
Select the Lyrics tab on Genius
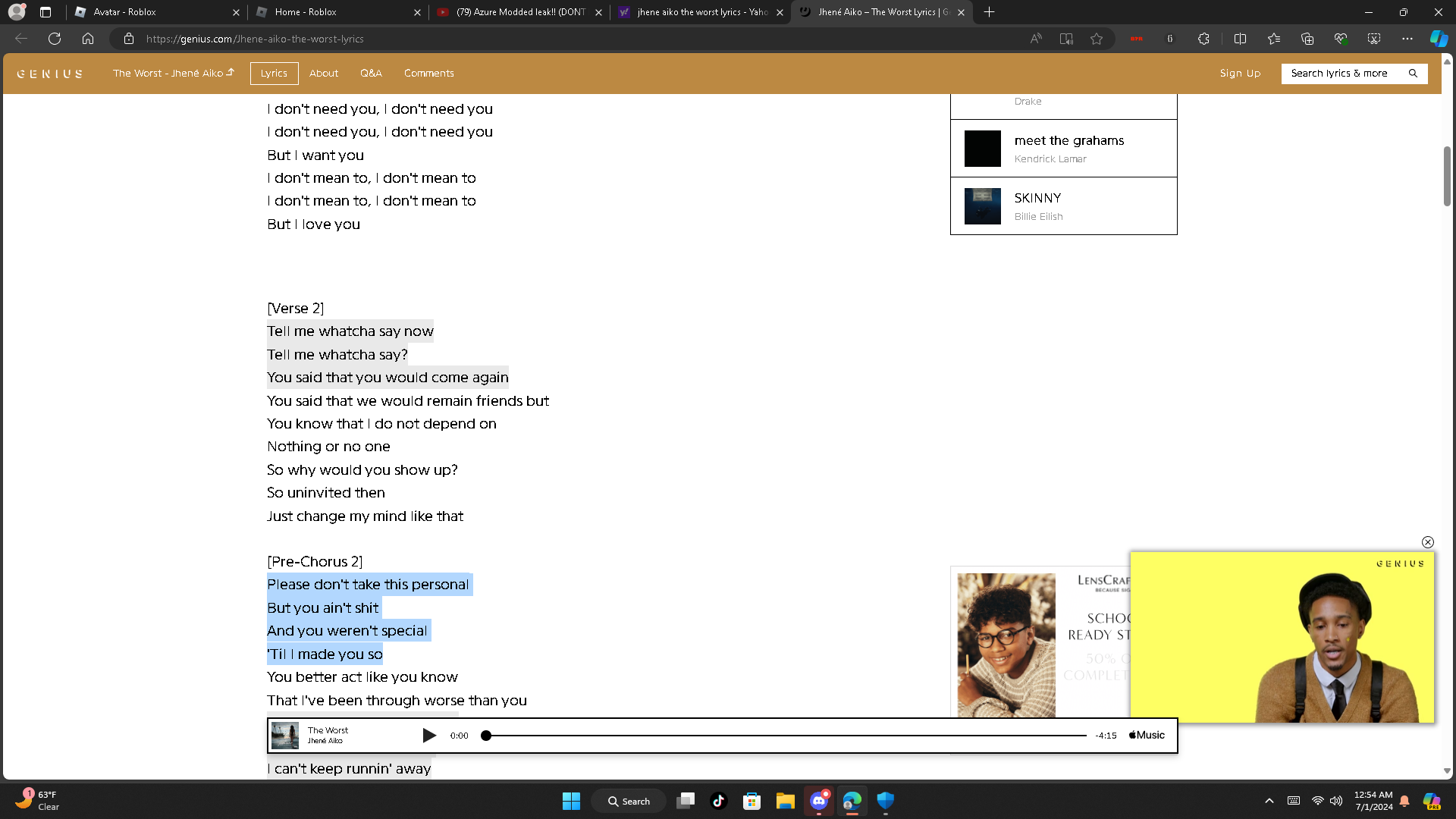274,74
